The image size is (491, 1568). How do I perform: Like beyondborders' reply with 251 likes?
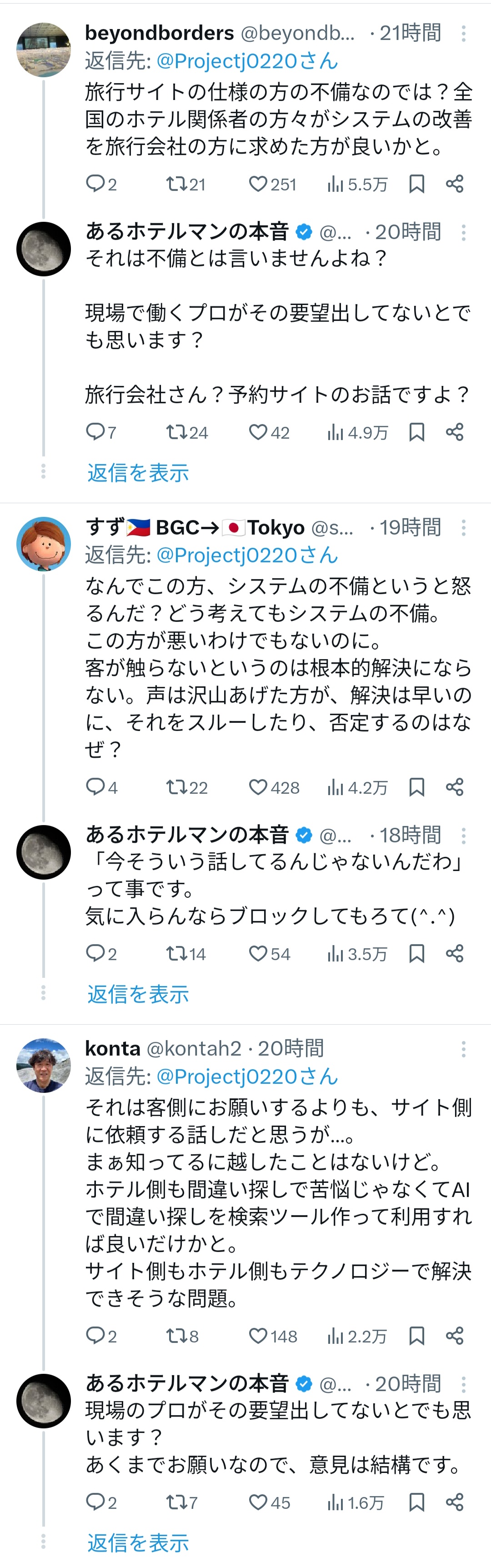[259, 184]
